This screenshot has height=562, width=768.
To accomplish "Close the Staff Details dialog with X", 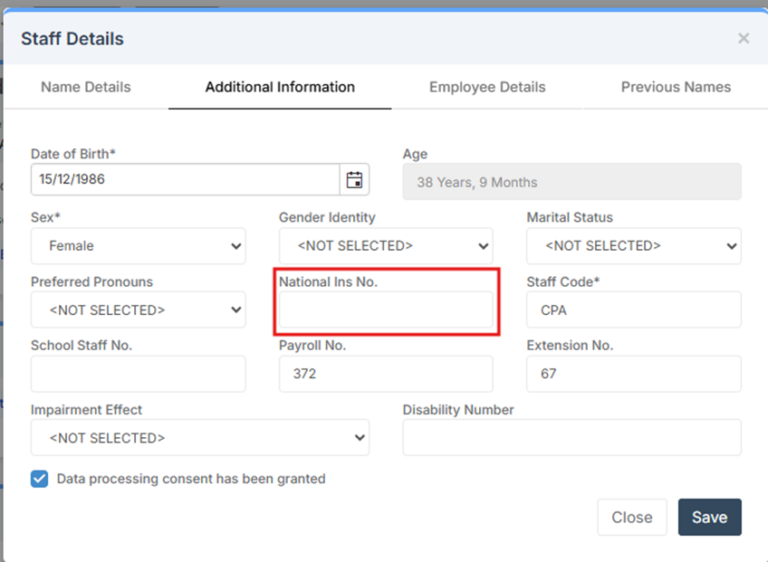I will point(743,38).
